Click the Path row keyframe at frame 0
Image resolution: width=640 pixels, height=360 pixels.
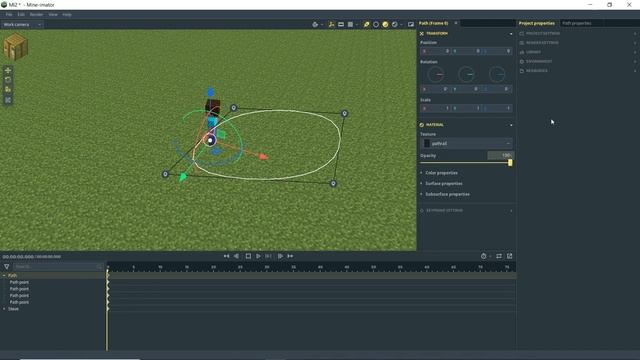click(x=108, y=276)
